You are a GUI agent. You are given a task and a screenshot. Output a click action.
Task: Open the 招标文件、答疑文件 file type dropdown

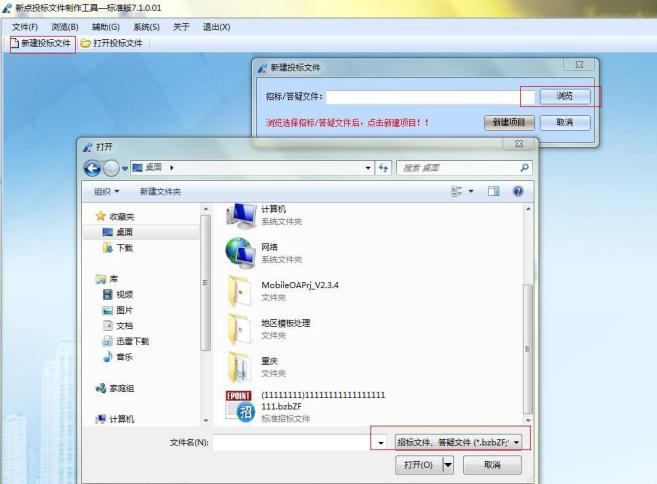tap(459, 443)
